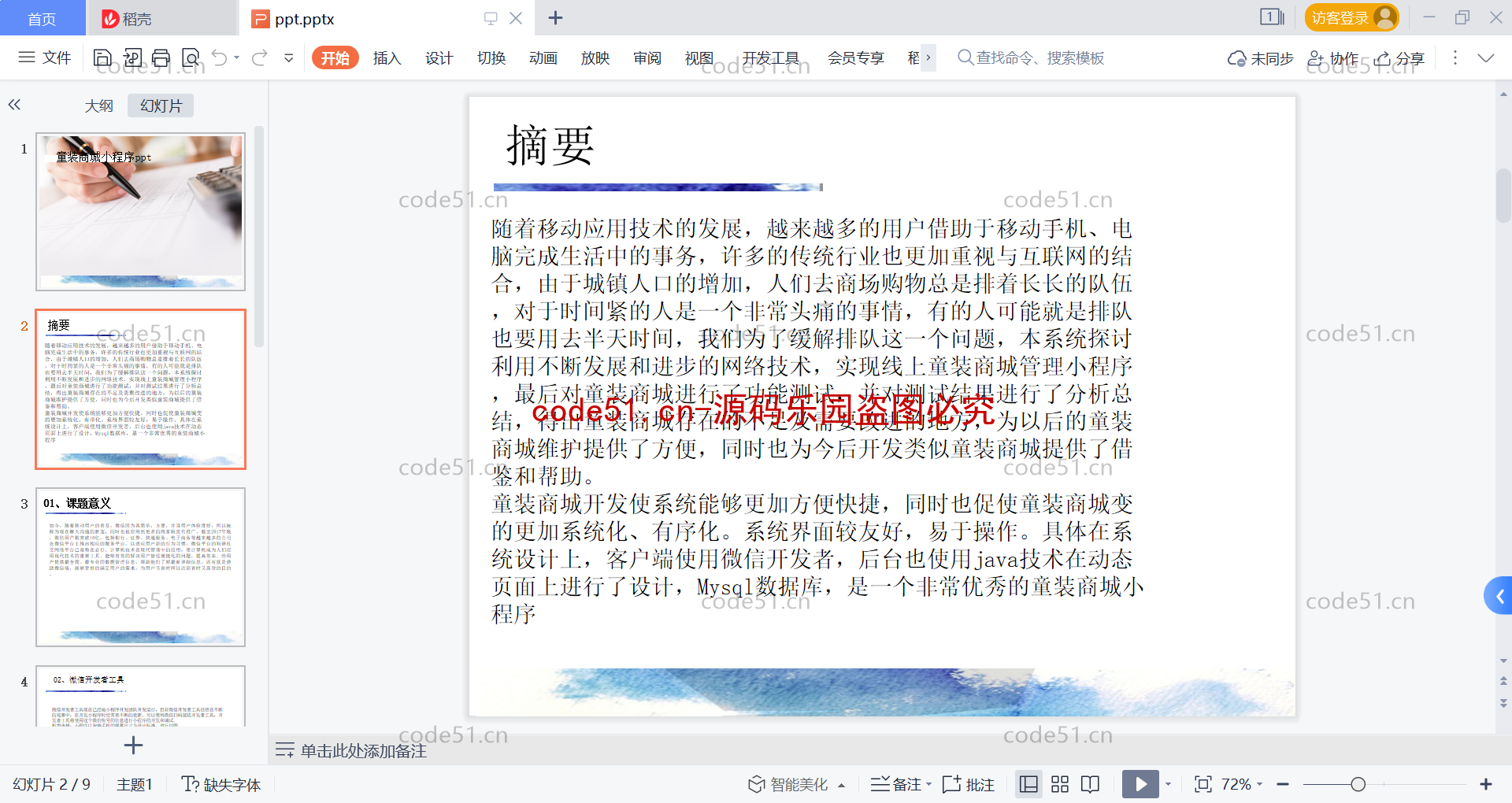Image resolution: width=1512 pixels, height=803 pixels.
Task: Toggle the 备注 notes pane
Action: coord(896,785)
